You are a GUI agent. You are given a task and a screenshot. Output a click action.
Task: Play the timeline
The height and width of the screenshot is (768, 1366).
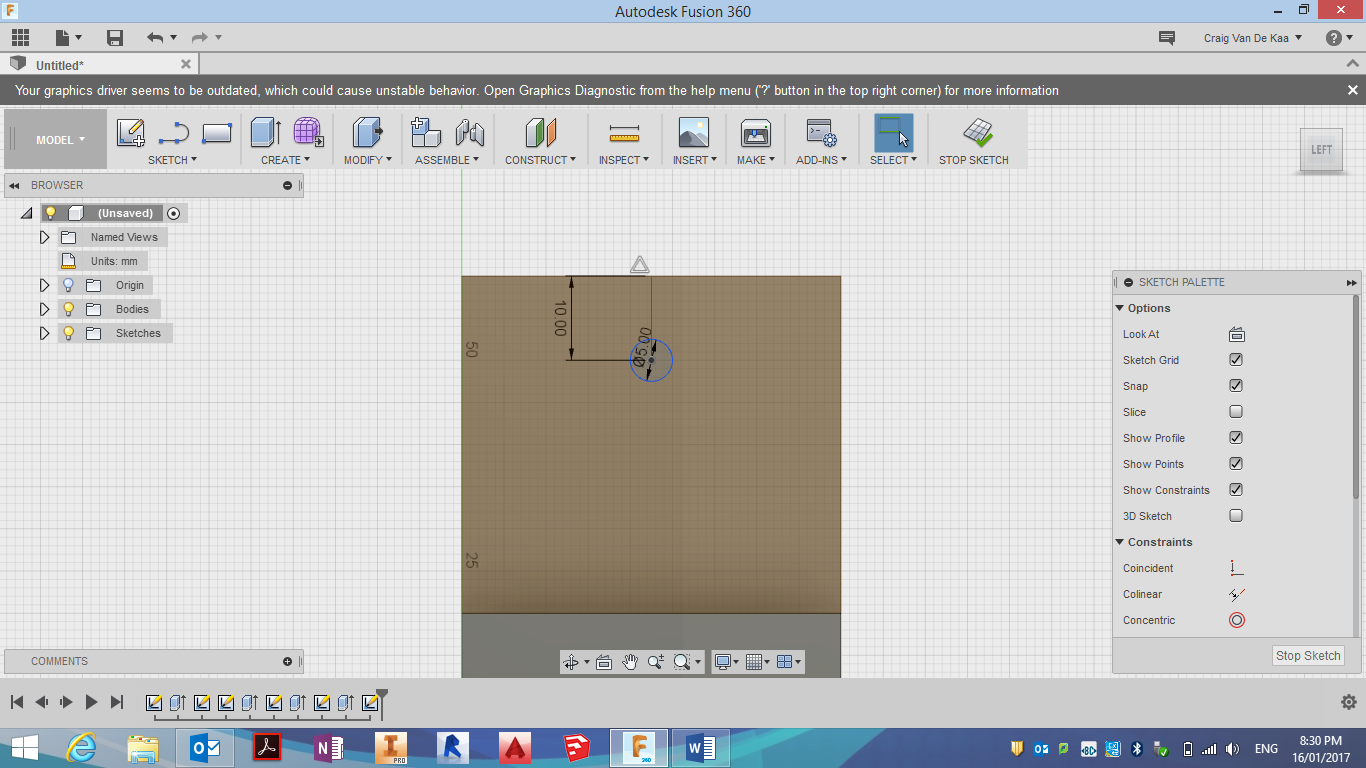pos(91,702)
